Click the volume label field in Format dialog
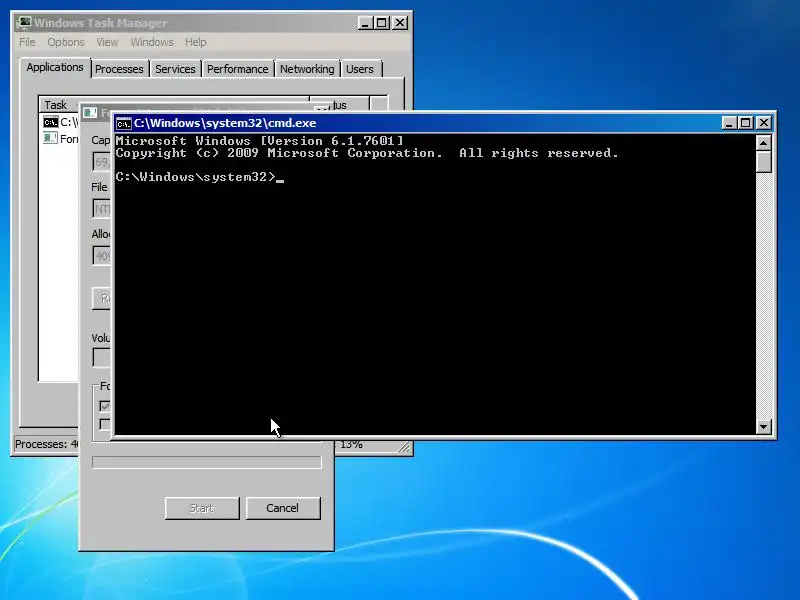This screenshot has height=600, width=800. (103, 358)
